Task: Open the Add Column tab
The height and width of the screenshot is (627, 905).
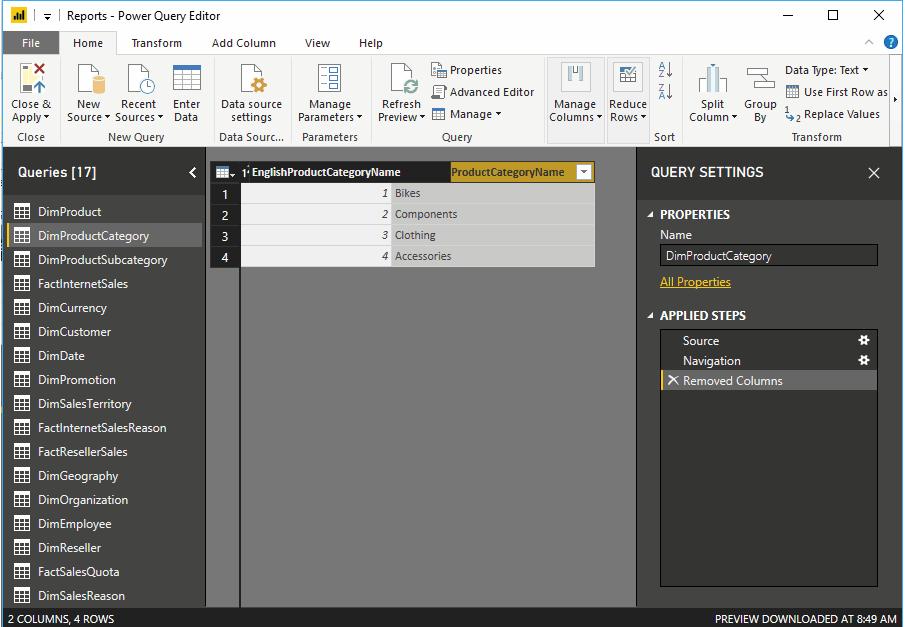Action: point(243,43)
